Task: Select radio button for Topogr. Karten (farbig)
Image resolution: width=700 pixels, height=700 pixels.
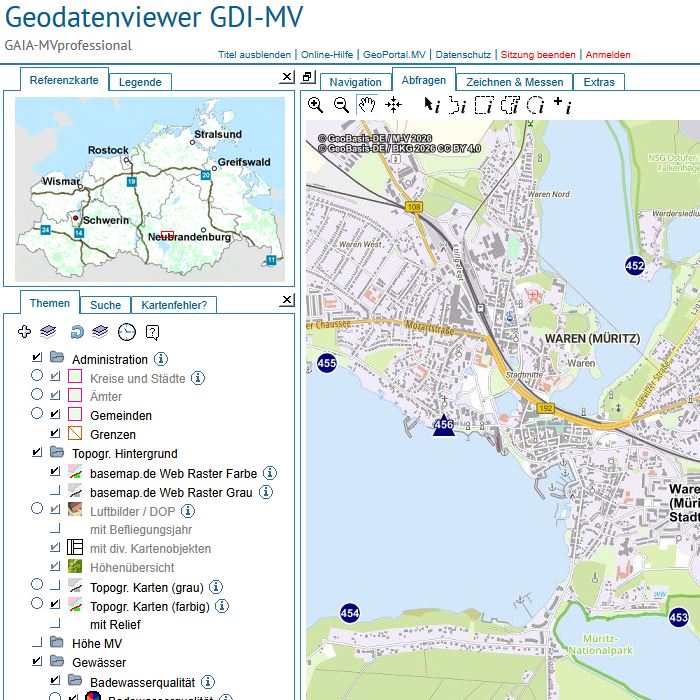Action: (x=37, y=603)
